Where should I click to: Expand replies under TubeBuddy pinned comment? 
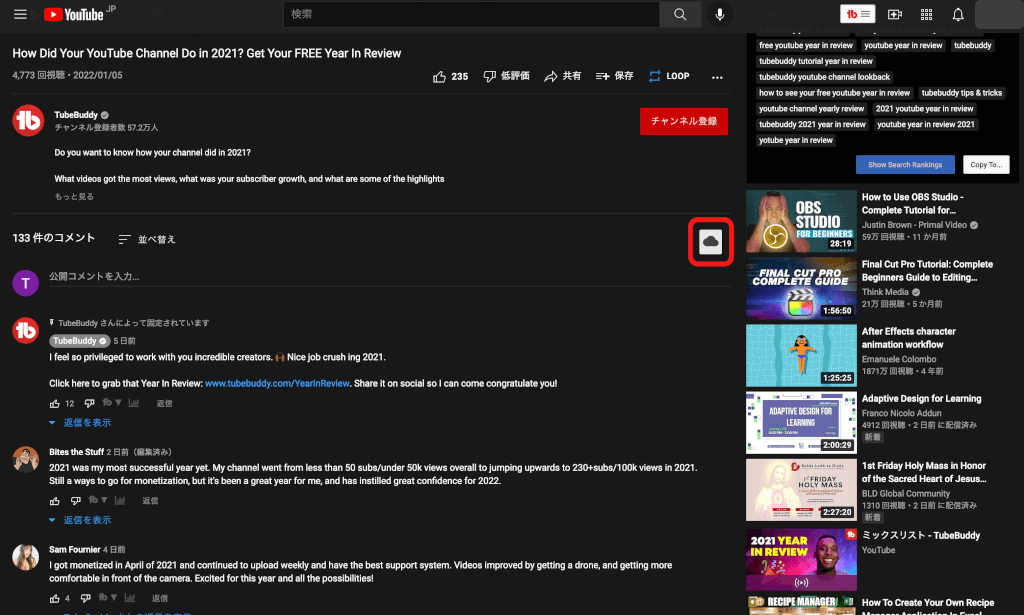pos(80,423)
